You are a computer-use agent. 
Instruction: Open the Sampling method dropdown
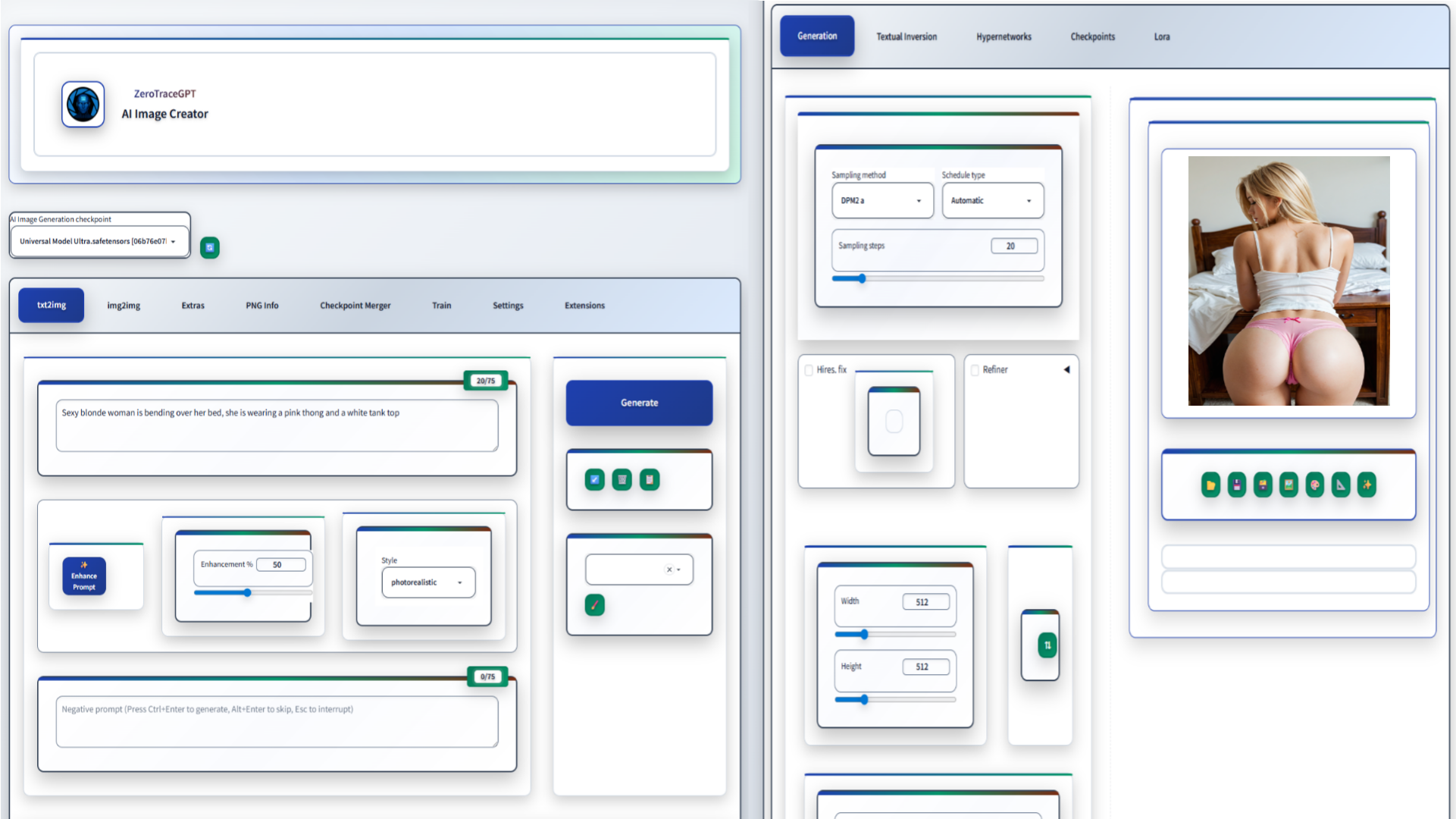tap(882, 201)
